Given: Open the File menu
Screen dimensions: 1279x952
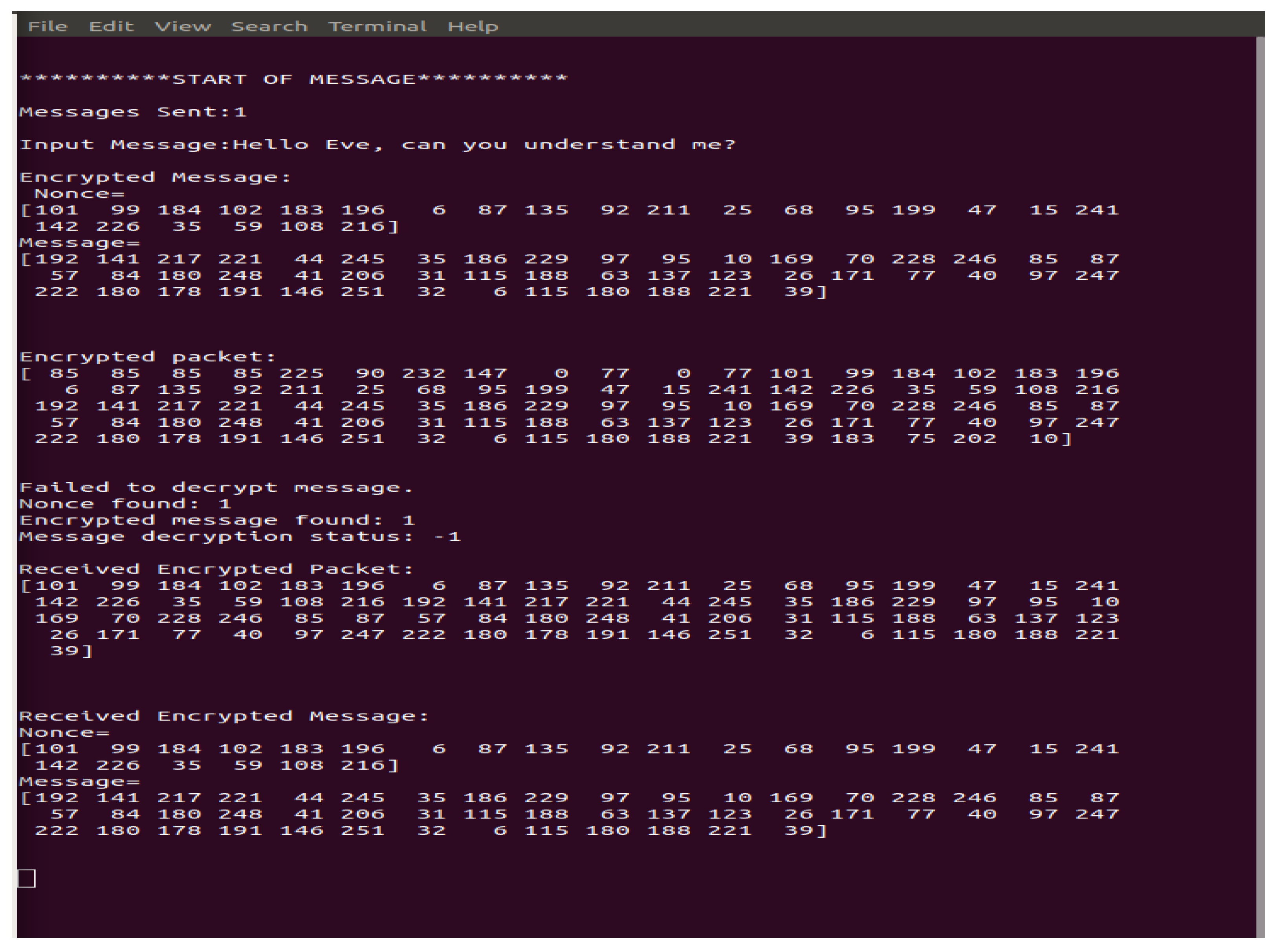Looking at the screenshot, I should [48, 26].
